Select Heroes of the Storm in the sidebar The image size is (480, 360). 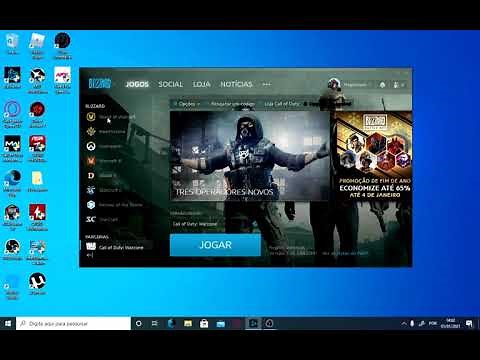point(114,205)
